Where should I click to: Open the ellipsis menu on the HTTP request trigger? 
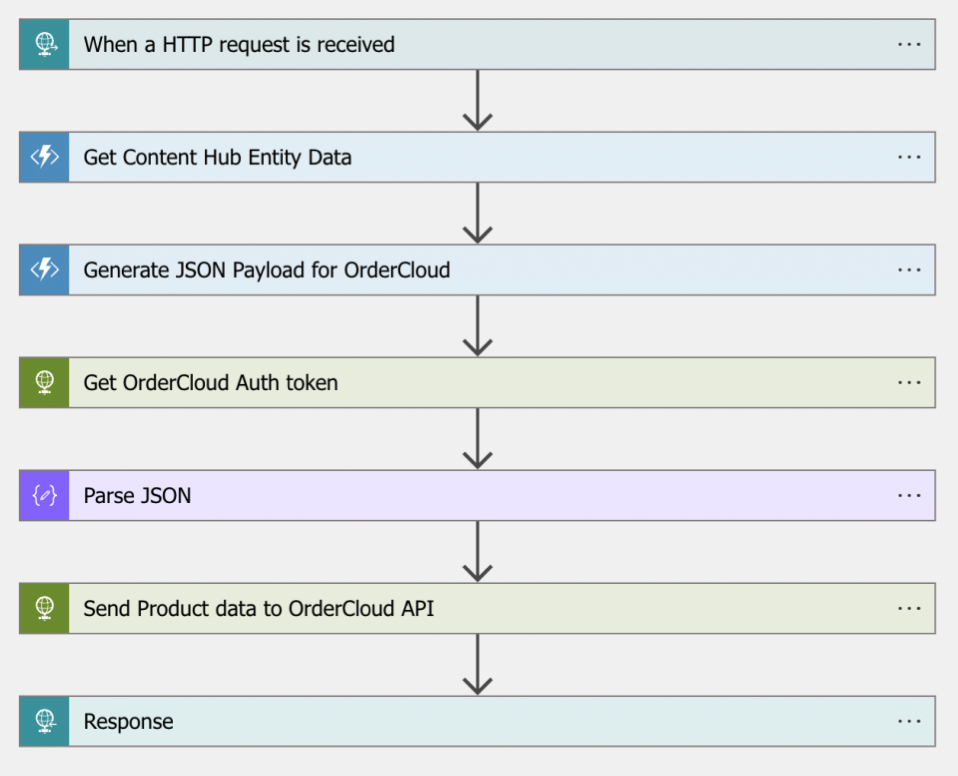[x=909, y=45]
